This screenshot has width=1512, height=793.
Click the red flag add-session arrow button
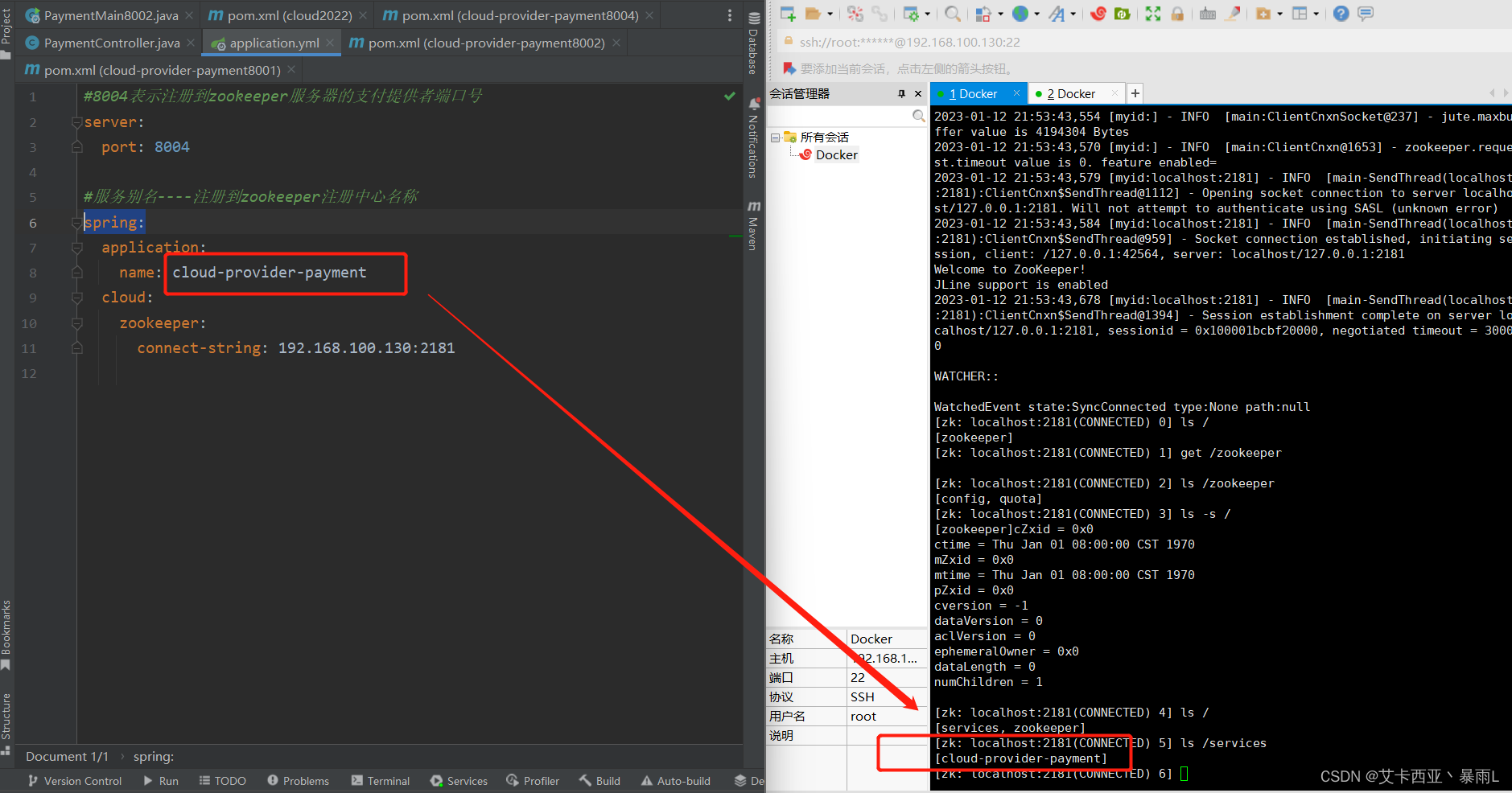789,68
